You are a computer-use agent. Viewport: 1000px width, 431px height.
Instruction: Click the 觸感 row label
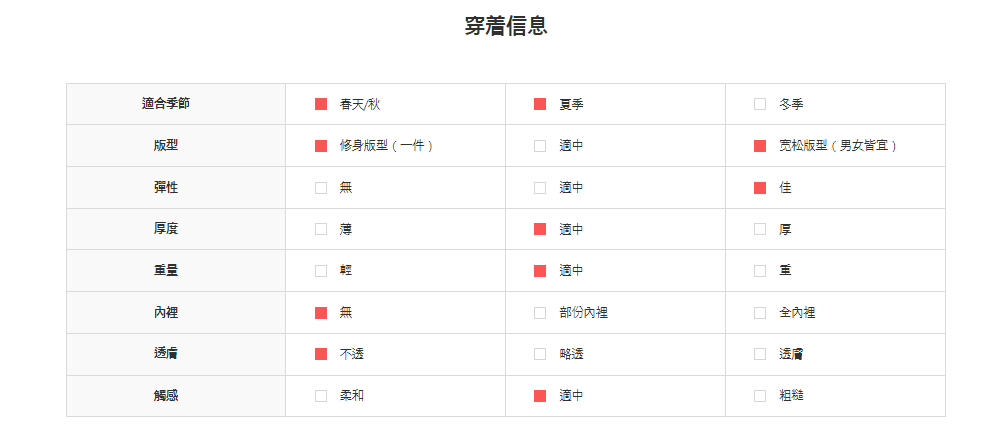point(166,396)
